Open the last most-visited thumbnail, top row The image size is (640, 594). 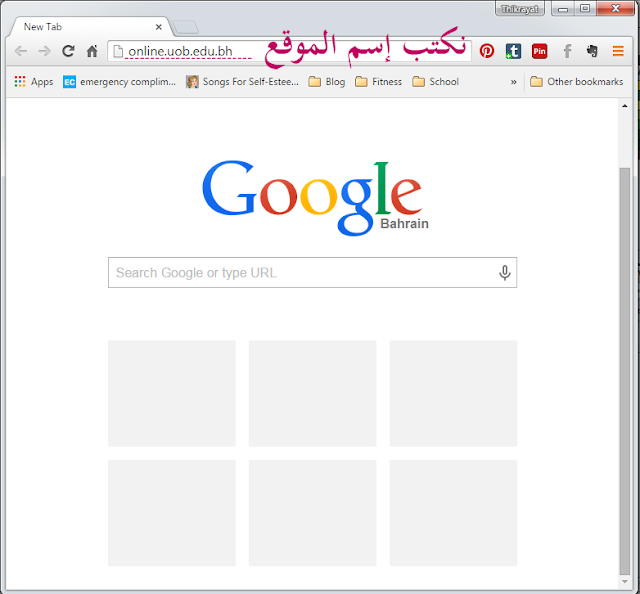pyautogui.click(x=453, y=393)
